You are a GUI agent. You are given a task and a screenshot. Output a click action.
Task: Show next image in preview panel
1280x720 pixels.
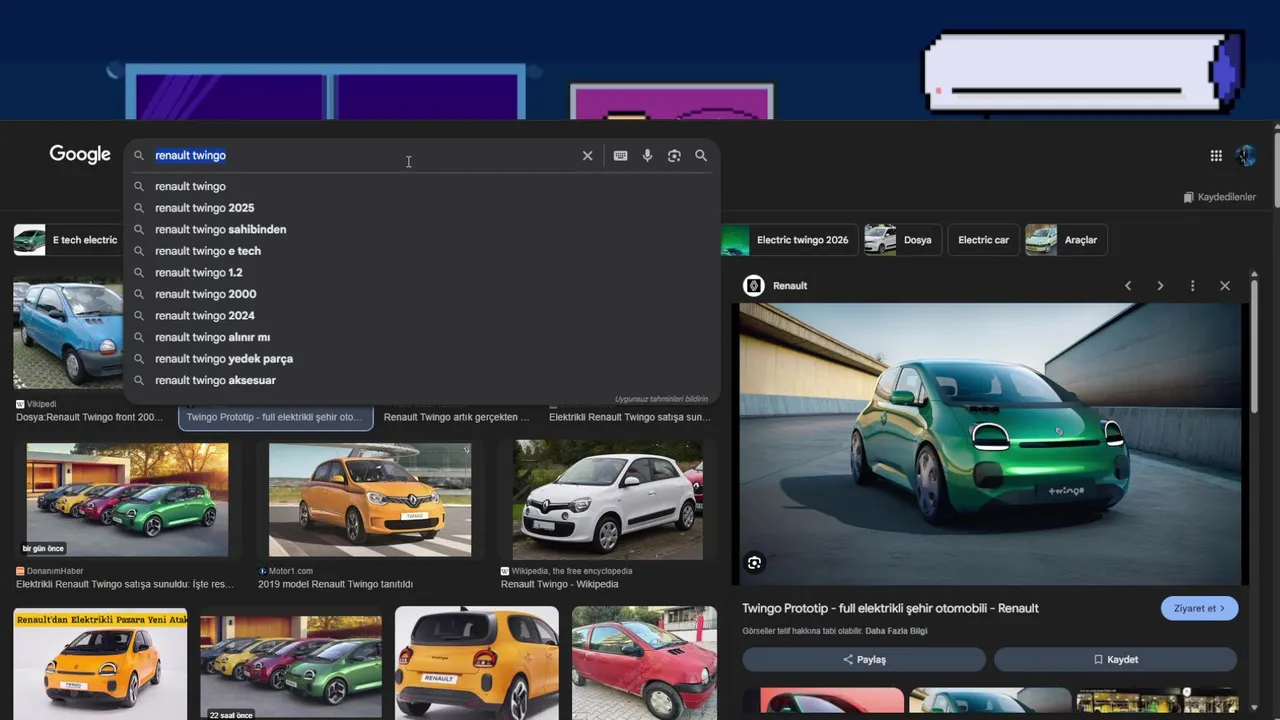point(1160,286)
